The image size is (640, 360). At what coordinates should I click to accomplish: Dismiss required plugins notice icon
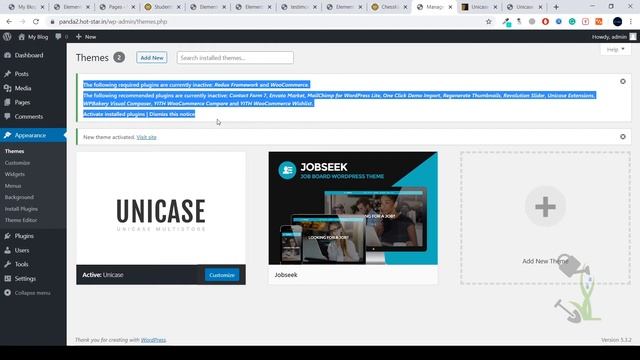[623, 82]
